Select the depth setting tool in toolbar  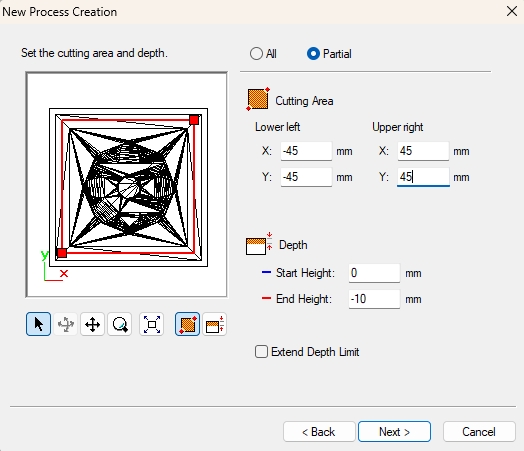coord(215,324)
